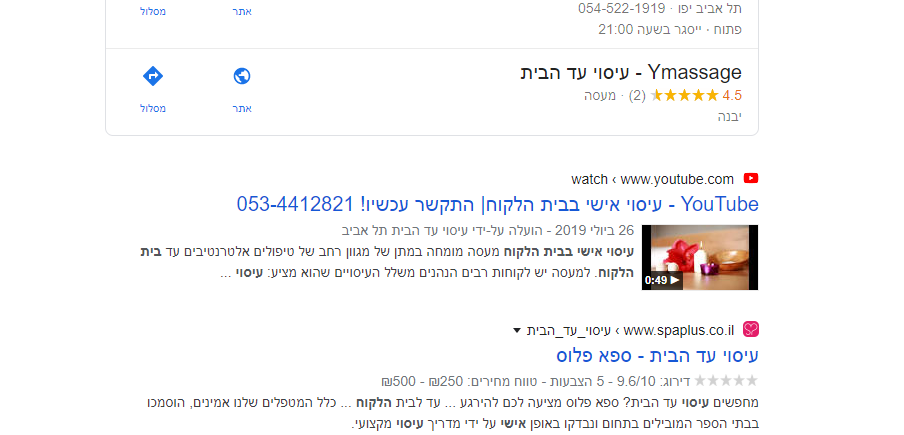Open the Ymassage - עיסוי עד הבית listing
This screenshot has height=435, width=904.
tap(631, 73)
